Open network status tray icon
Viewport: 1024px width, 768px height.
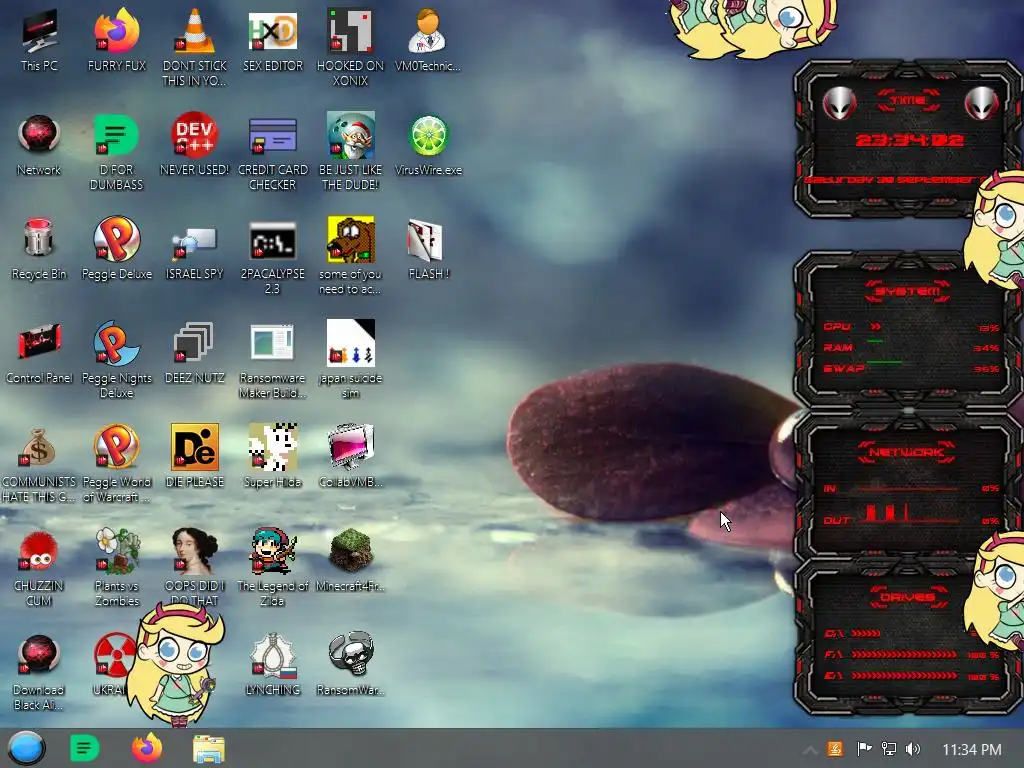tap(888, 749)
